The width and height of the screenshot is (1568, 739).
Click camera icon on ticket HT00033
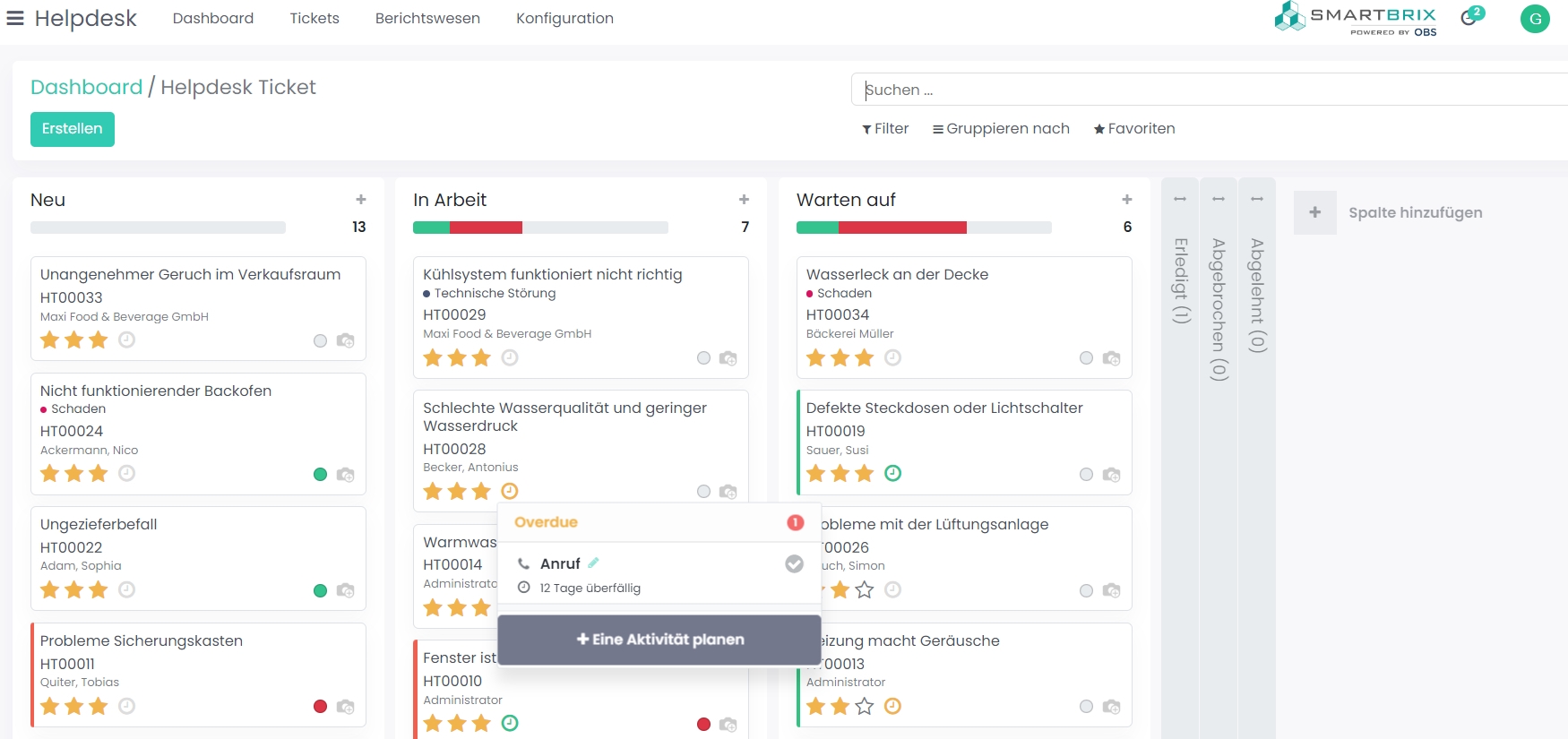(x=345, y=340)
